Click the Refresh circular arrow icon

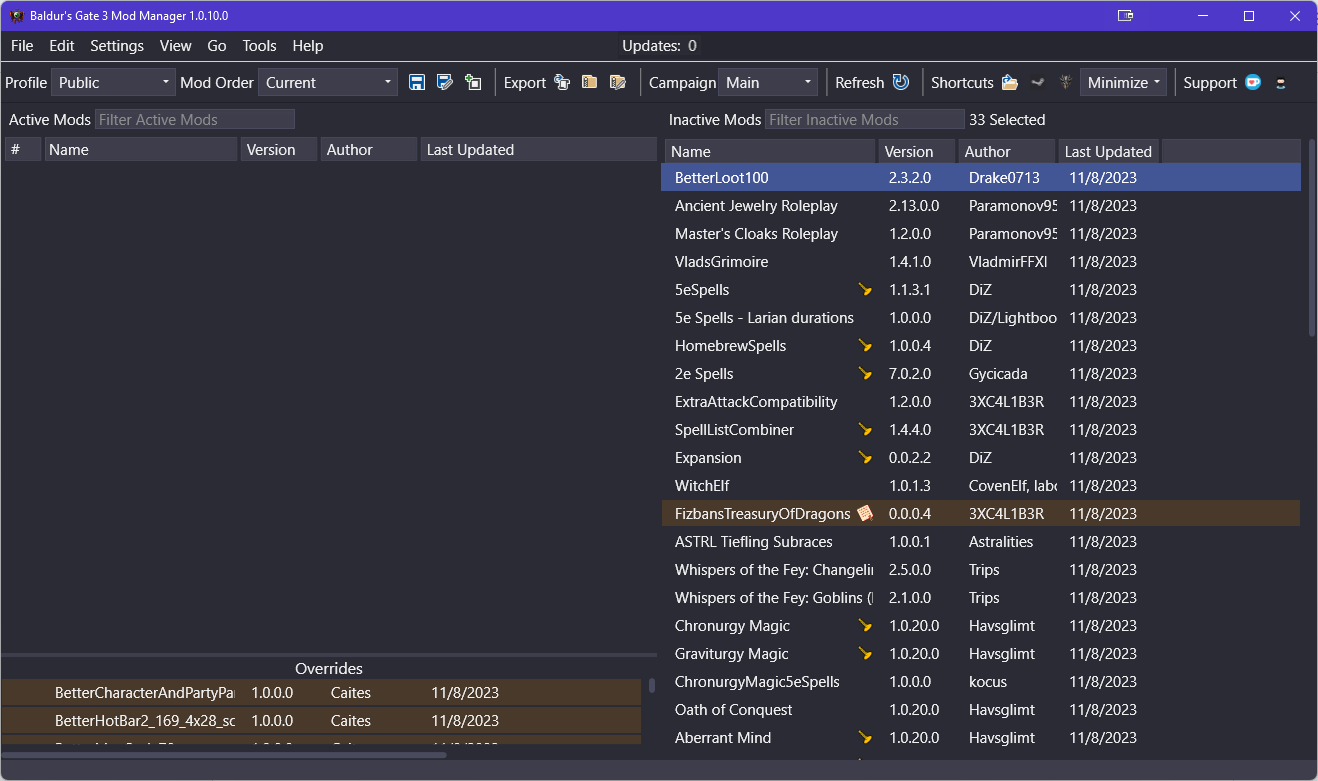click(901, 82)
